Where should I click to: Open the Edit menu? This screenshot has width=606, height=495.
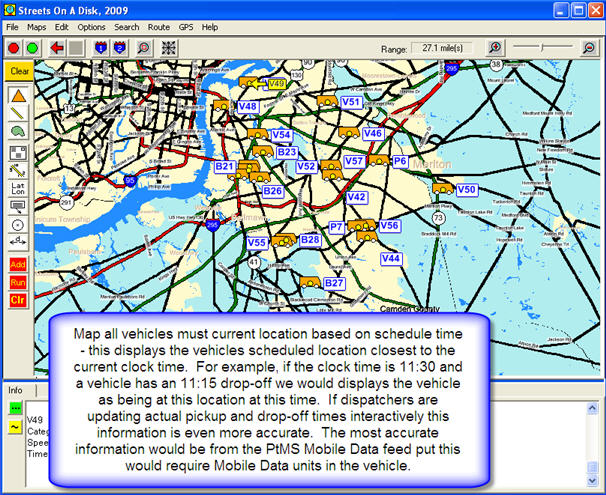click(x=61, y=27)
